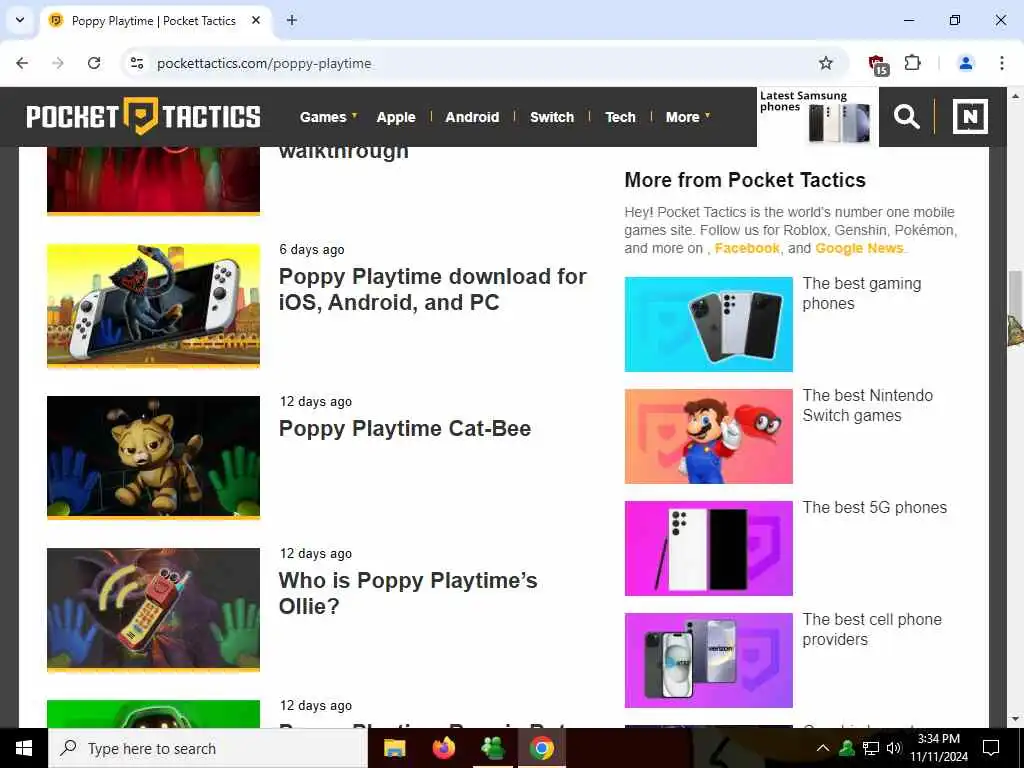This screenshot has width=1024, height=768.
Task: Open the green people app on the taskbar
Action: click(492, 748)
